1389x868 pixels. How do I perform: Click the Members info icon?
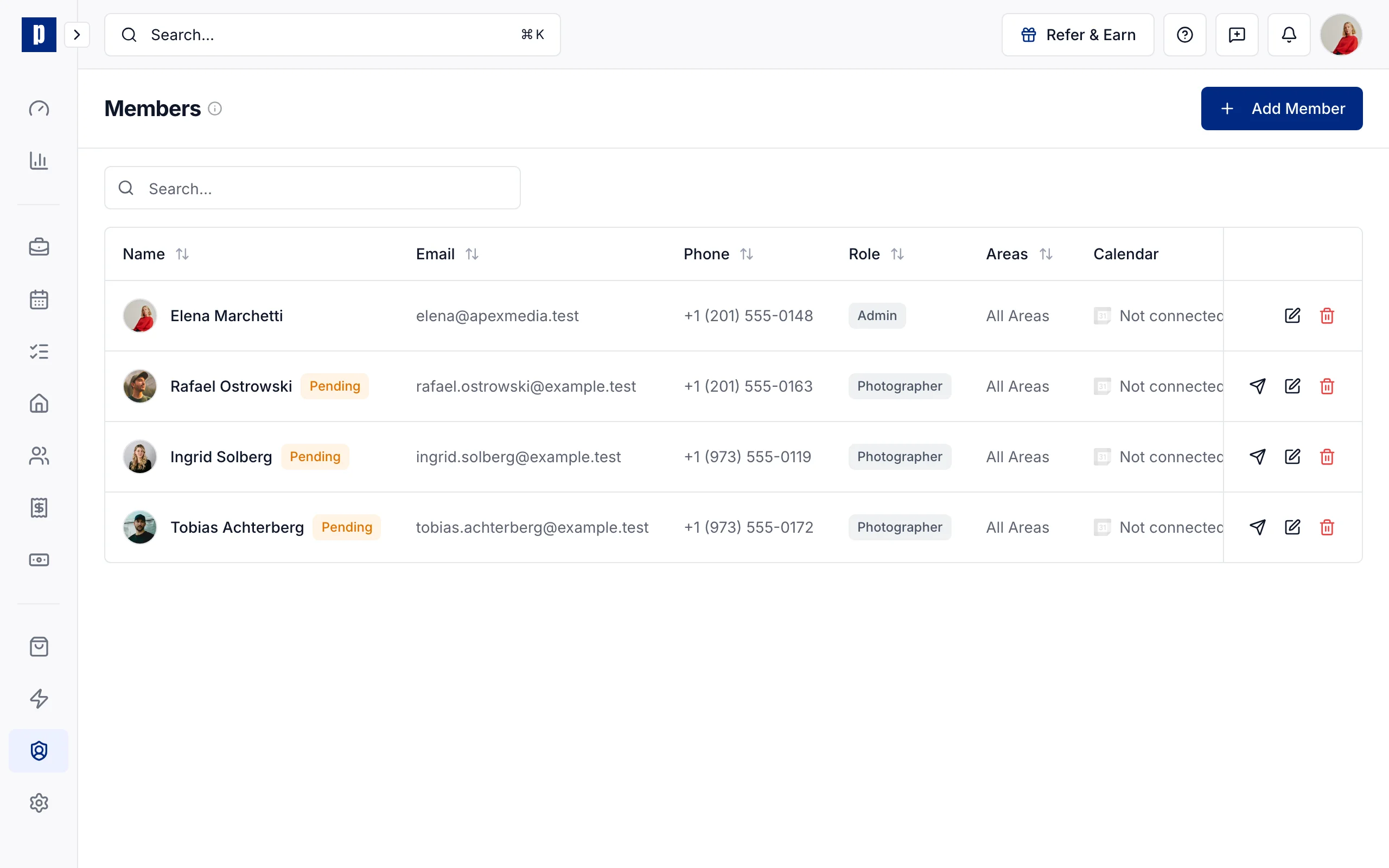[215, 108]
